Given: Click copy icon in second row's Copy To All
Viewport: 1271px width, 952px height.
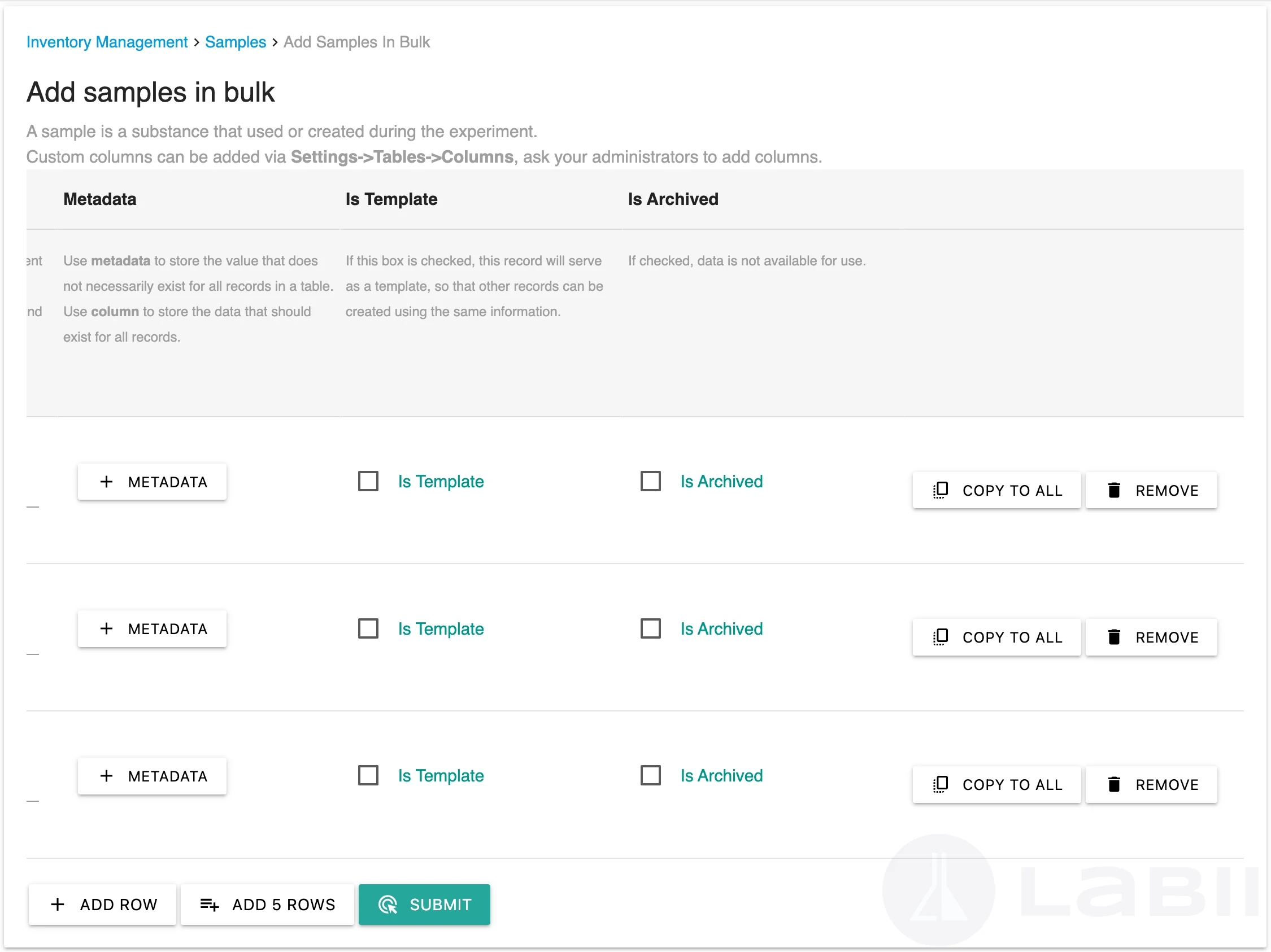Looking at the screenshot, I should (940, 637).
